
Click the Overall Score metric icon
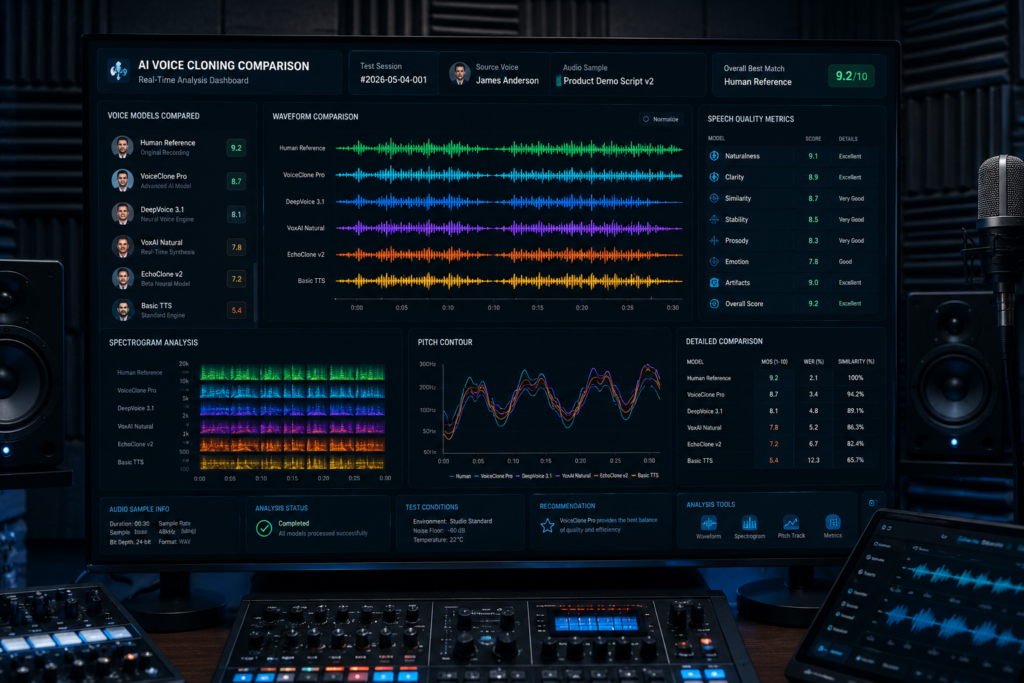(x=714, y=304)
